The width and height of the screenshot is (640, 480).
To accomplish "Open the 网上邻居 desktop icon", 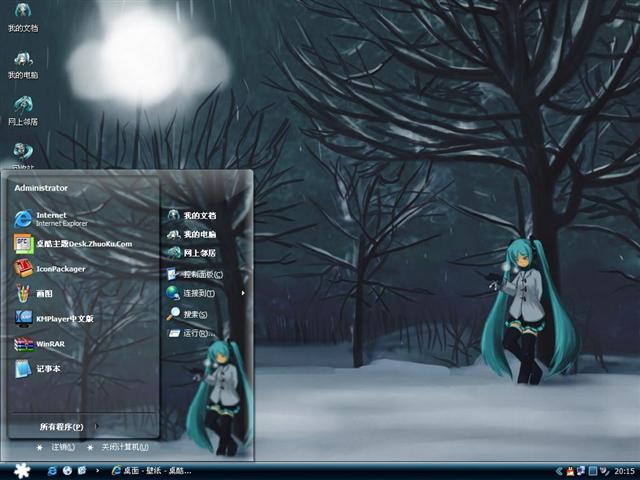I will [x=23, y=111].
